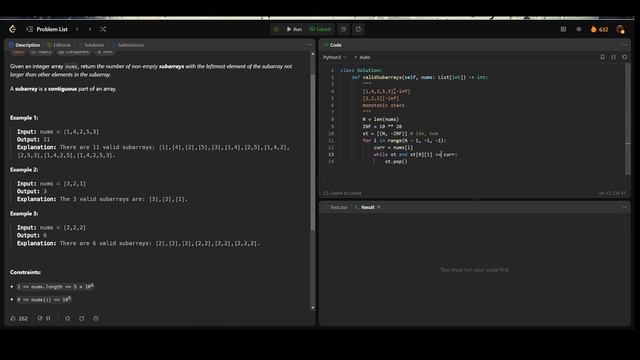Click the 'Example 1:' heading
Viewport: 640px width, 360px height.
pyautogui.click(x=24, y=118)
